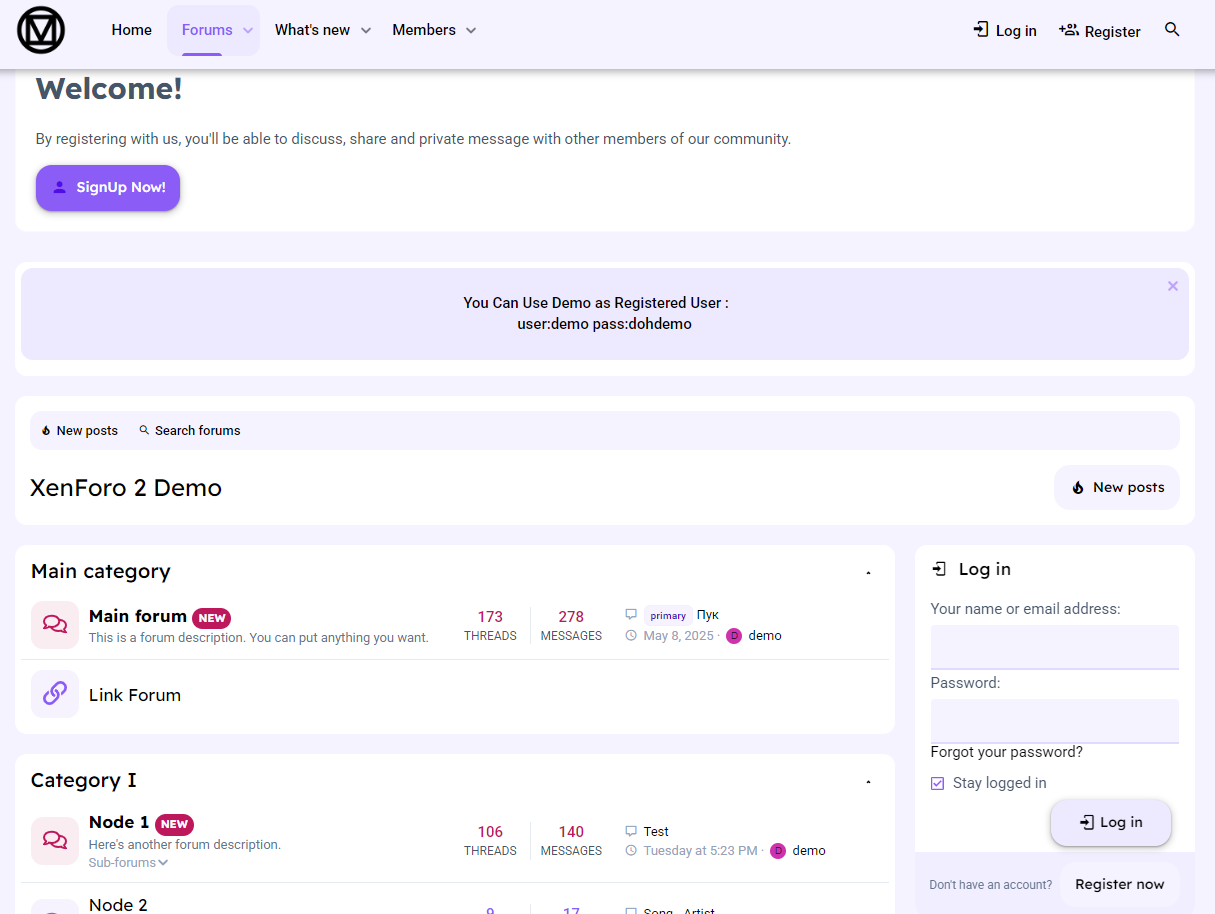Toggle the Stay logged in checkbox
This screenshot has width=1215, height=914.
[x=937, y=783]
